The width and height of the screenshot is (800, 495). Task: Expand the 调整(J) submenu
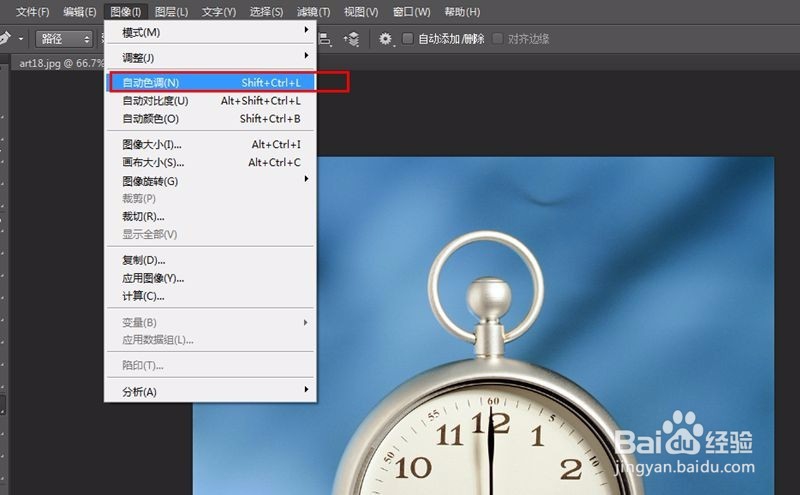pos(210,57)
